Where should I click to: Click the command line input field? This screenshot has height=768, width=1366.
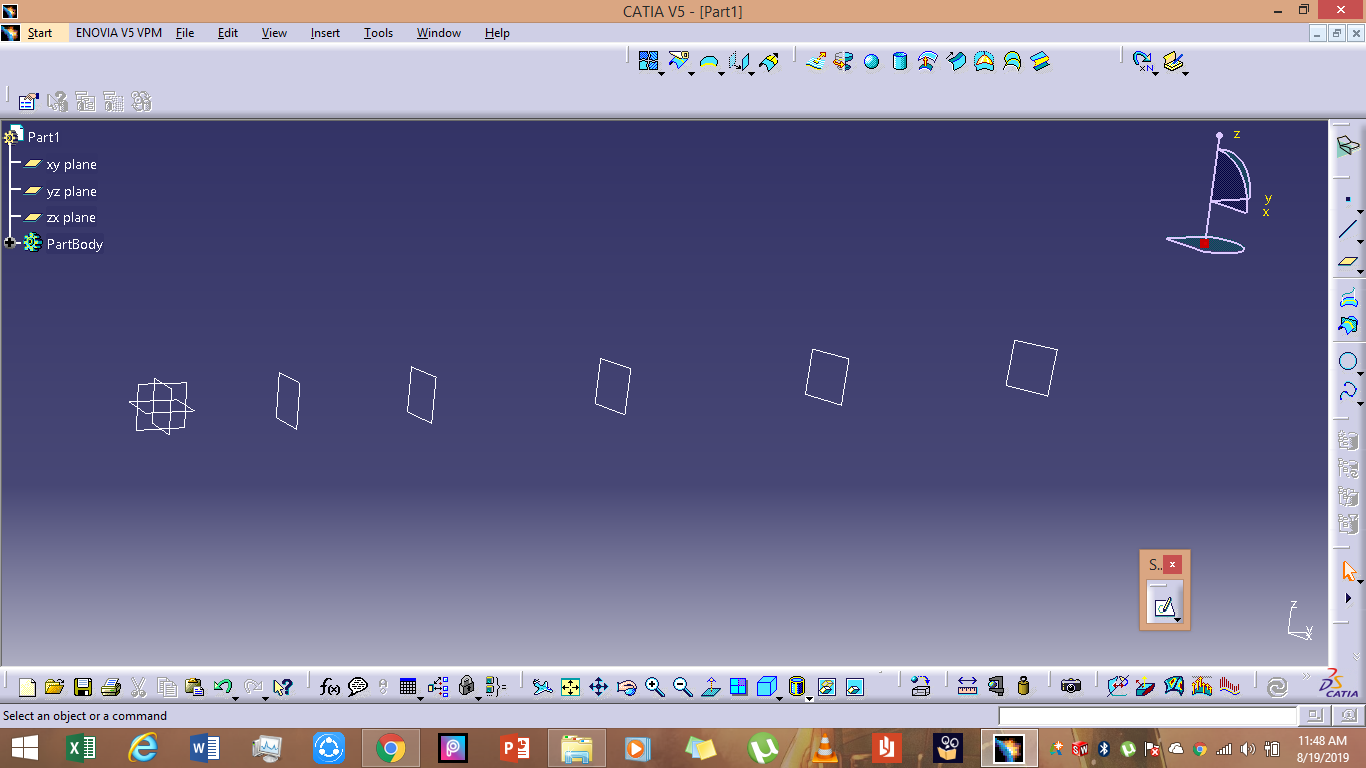tap(1147, 716)
